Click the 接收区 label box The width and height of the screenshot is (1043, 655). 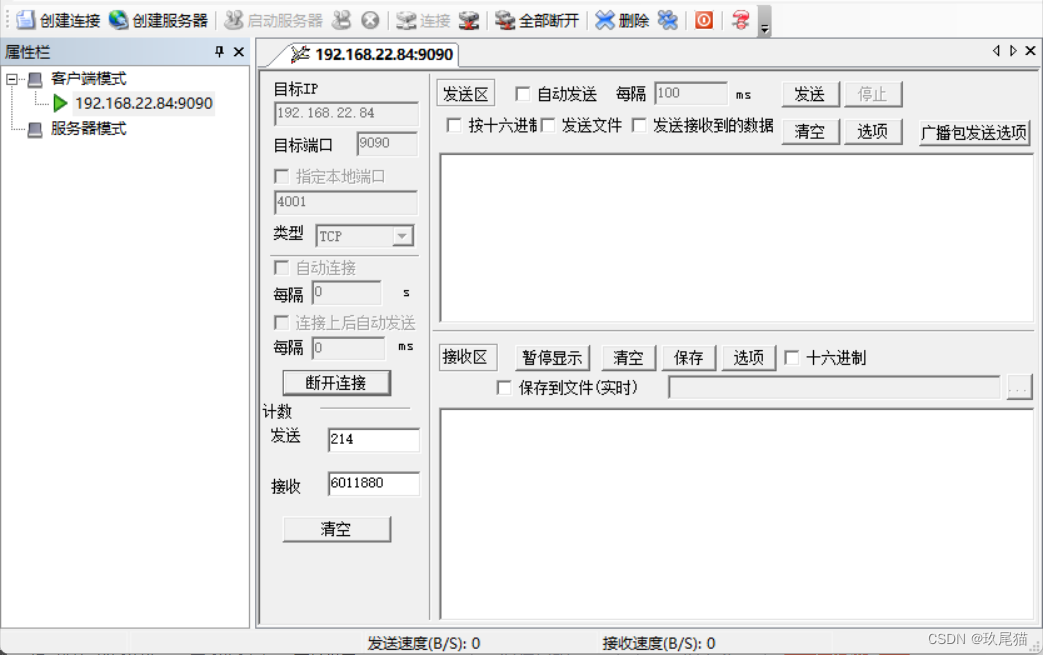click(466, 358)
